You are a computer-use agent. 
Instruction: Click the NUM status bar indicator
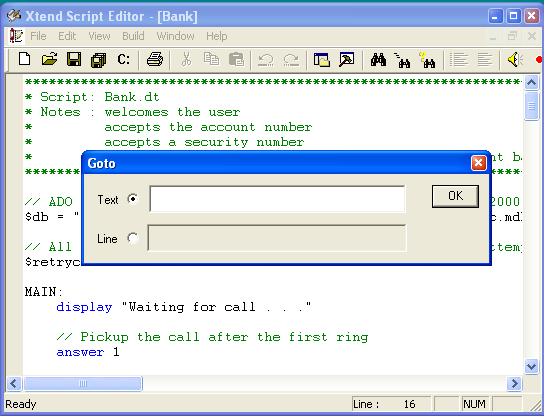[474, 404]
